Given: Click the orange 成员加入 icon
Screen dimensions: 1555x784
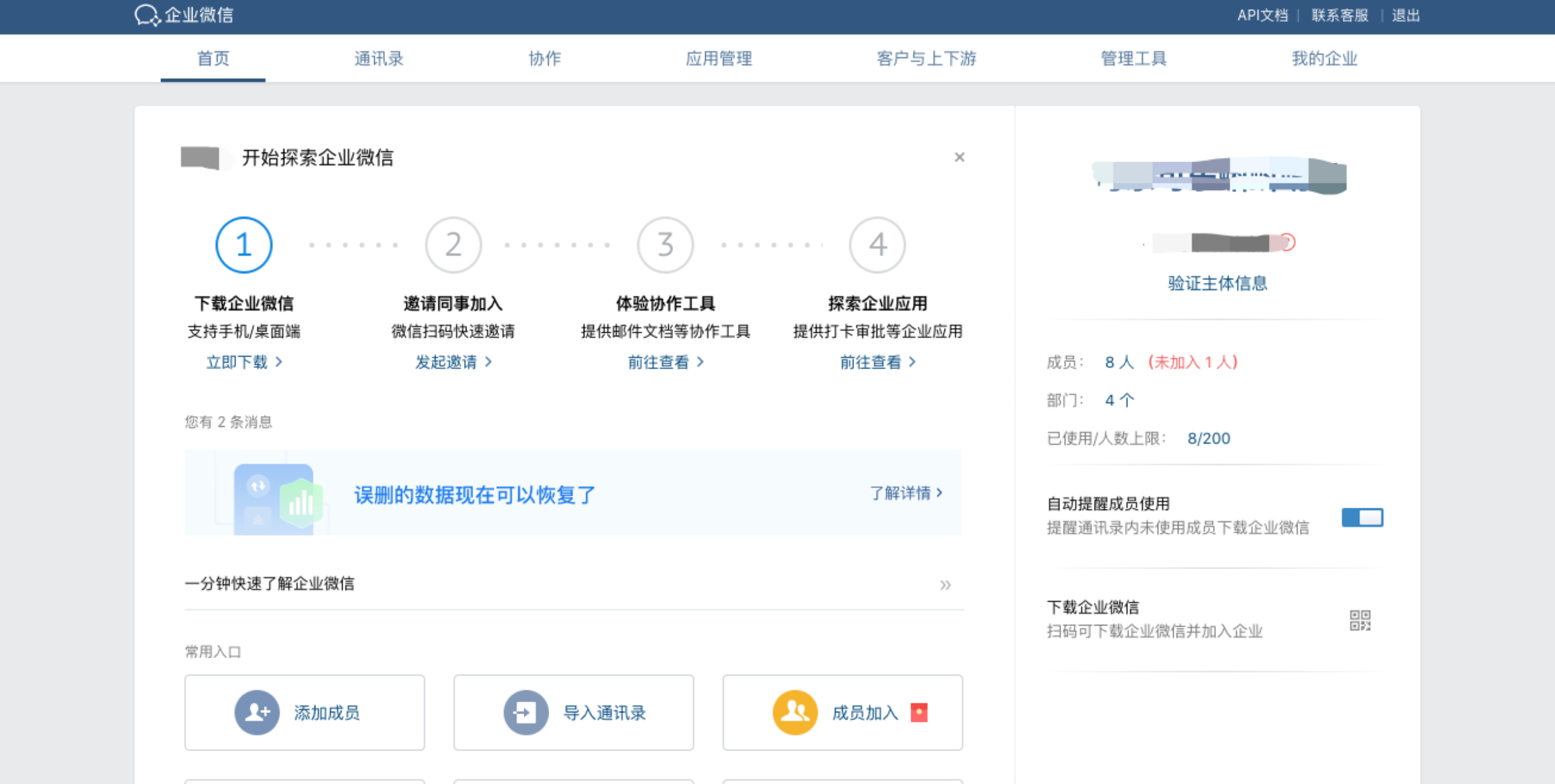Looking at the screenshot, I should tap(795, 712).
